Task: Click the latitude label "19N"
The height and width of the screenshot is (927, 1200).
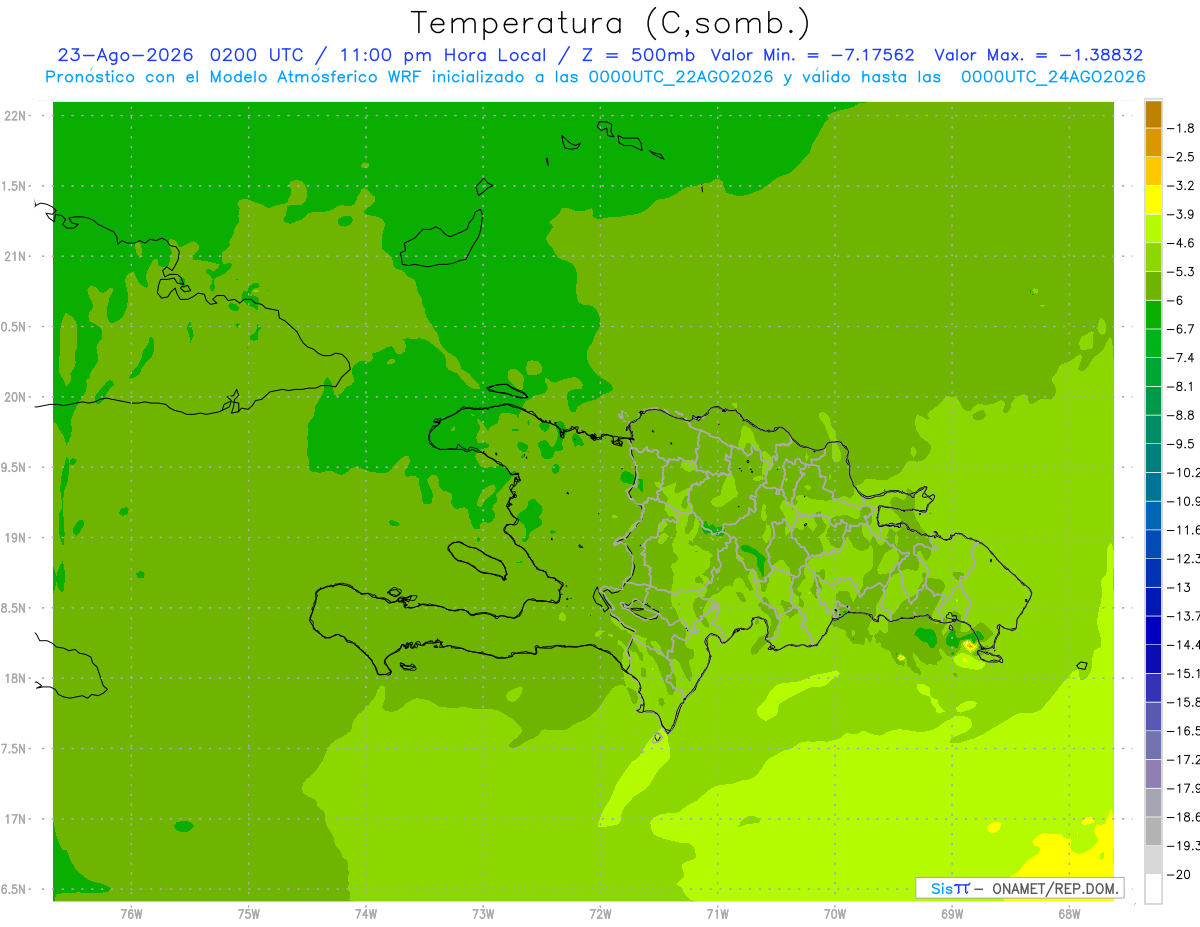Action: coord(15,538)
